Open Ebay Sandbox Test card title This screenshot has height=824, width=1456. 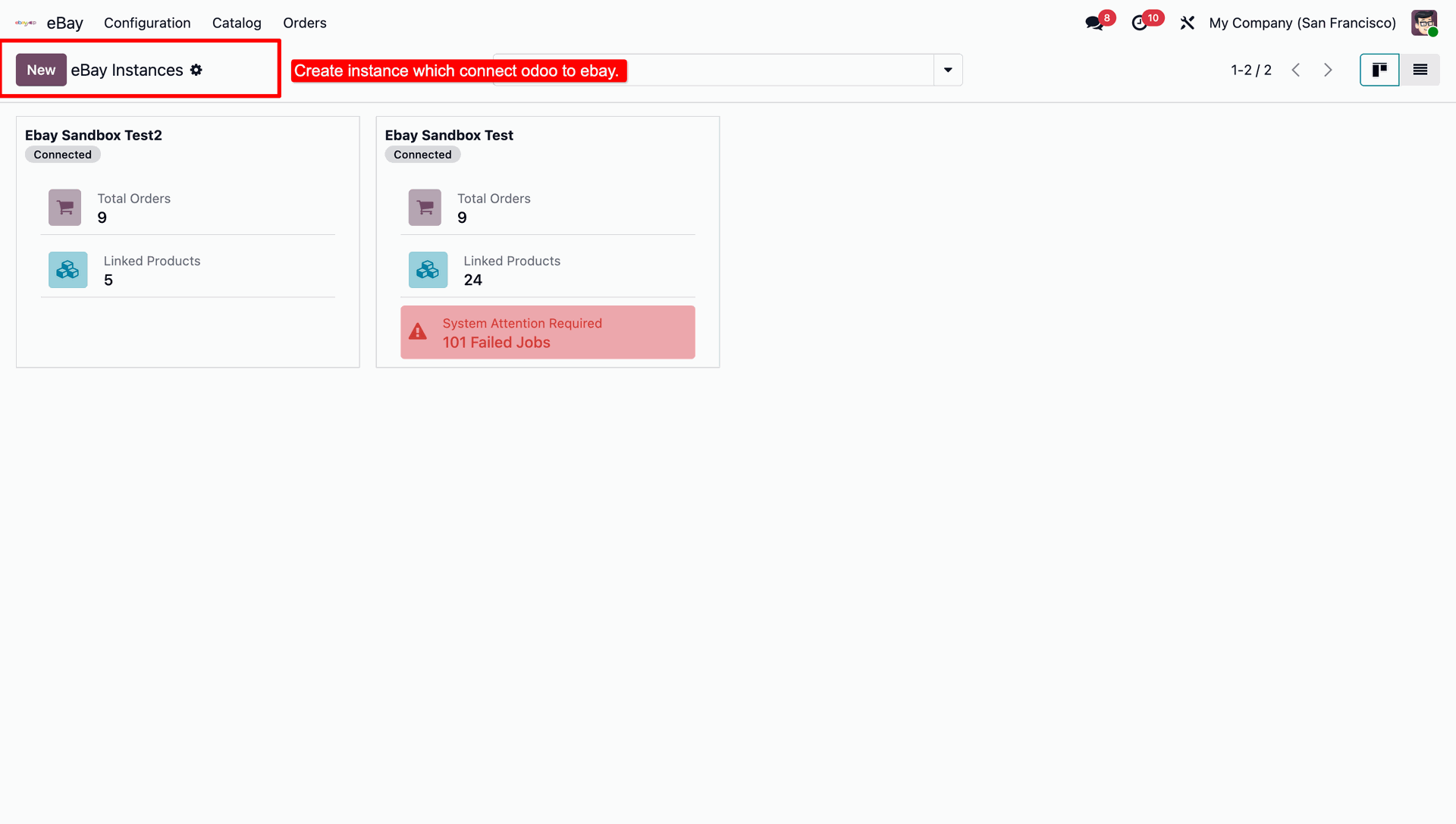pos(449,135)
